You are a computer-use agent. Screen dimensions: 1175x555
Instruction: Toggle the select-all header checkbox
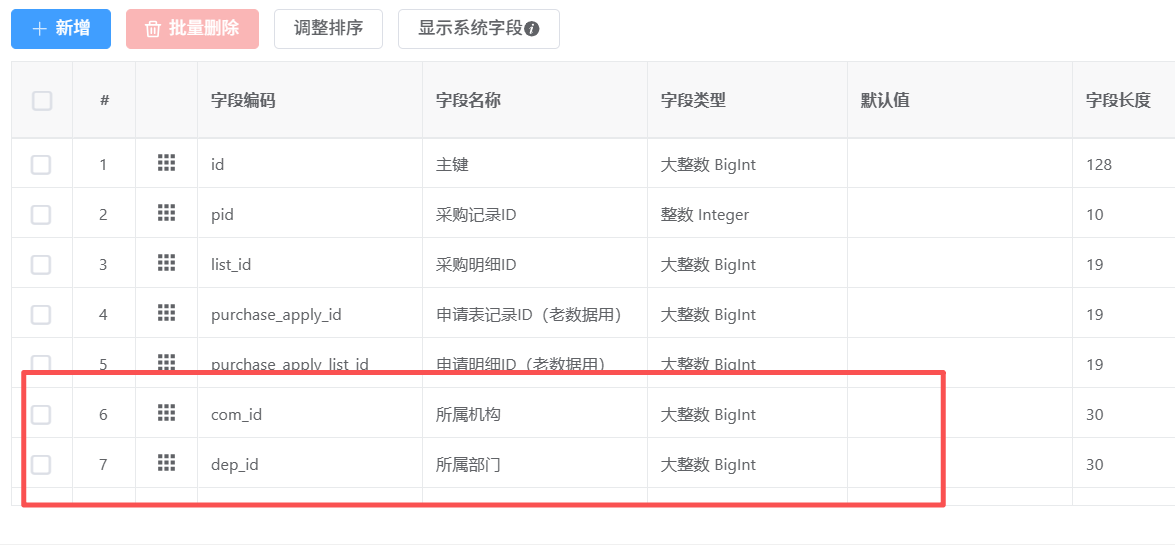[x=42, y=100]
